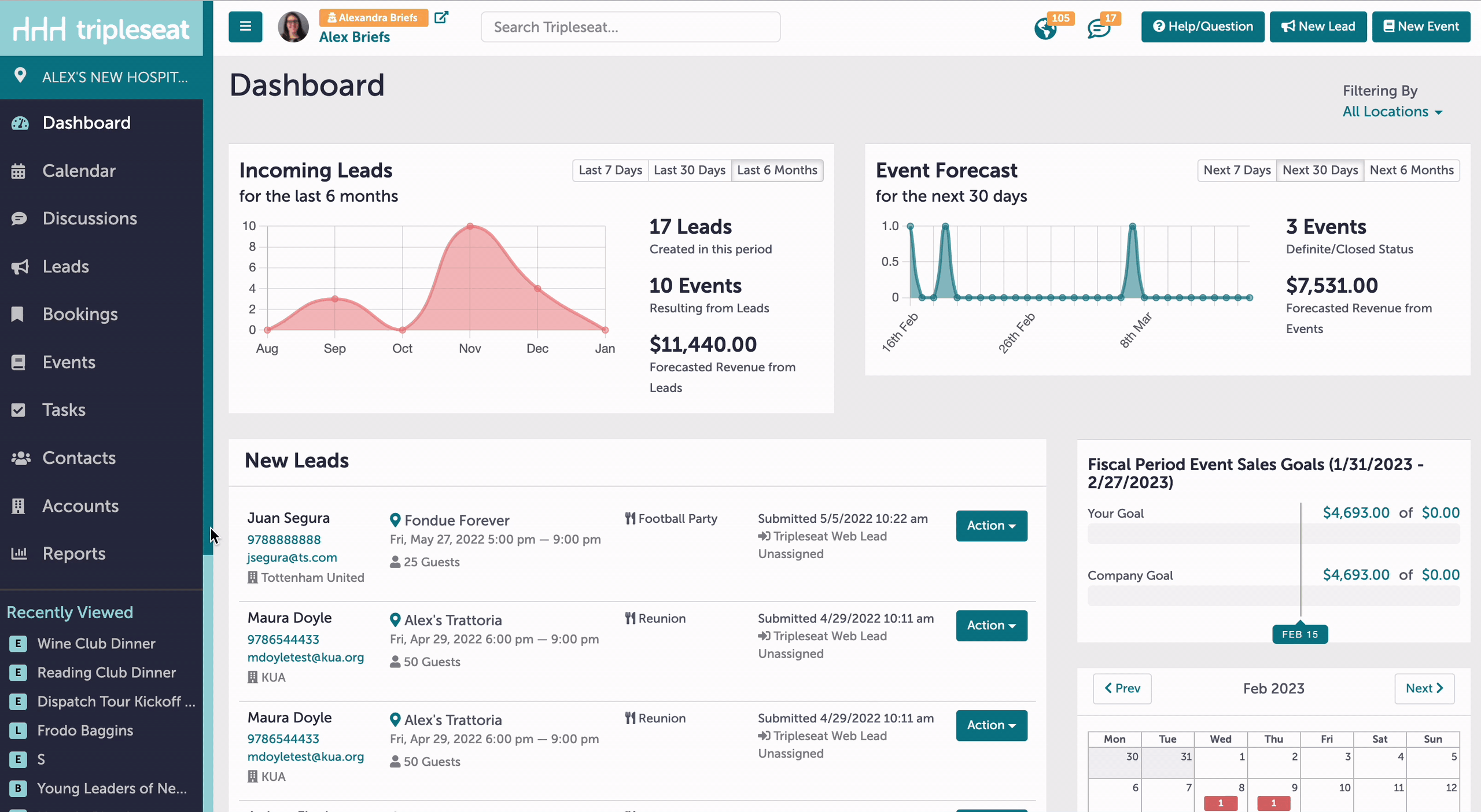Click the tripleseat logo
Viewport: 1481px width, 812px height.
point(101,29)
